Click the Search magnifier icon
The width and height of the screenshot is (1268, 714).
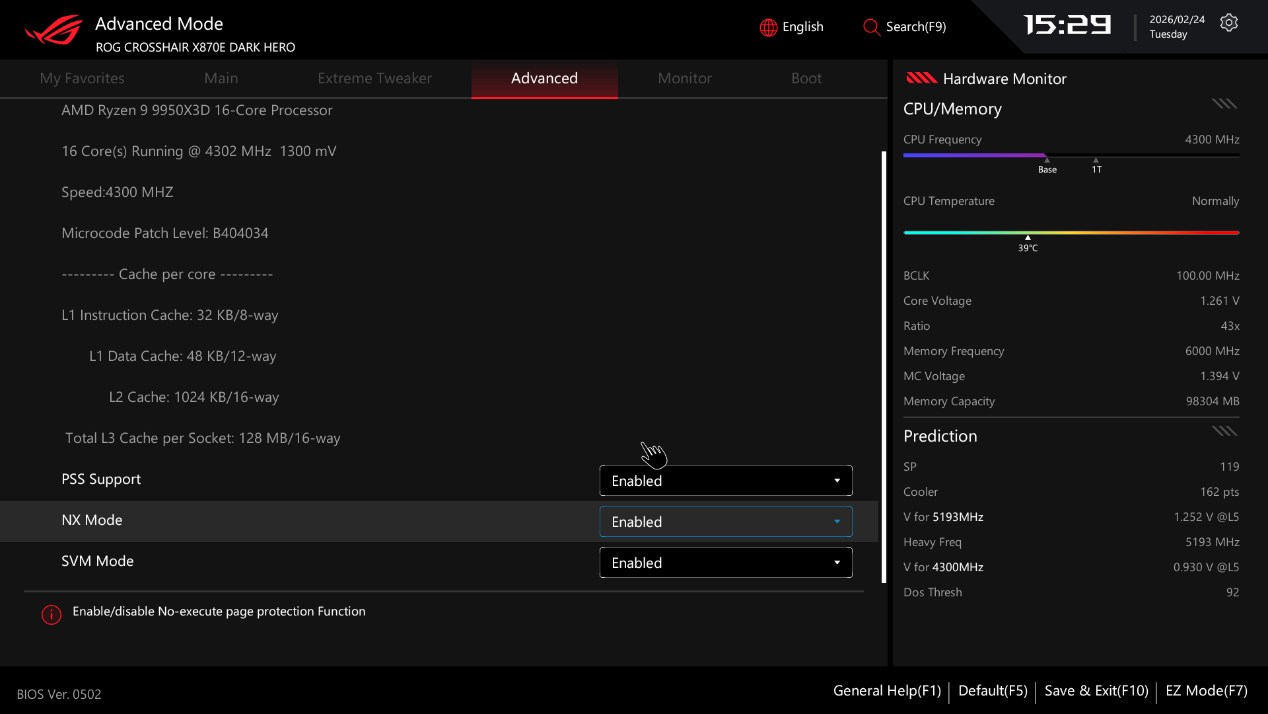click(x=871, y=27)
